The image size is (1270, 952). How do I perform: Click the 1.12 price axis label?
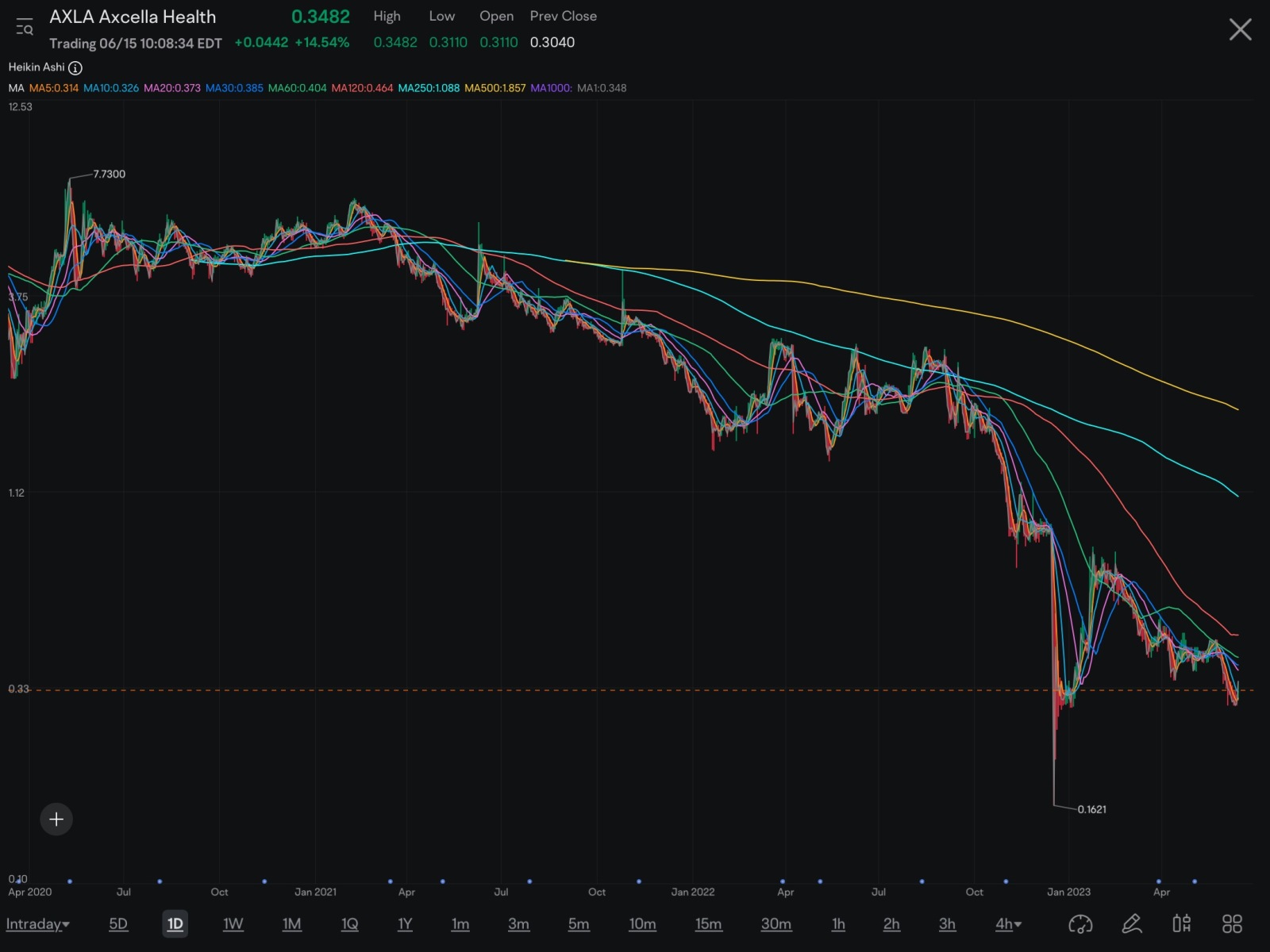pyautogui.click(x=16, y=493)
